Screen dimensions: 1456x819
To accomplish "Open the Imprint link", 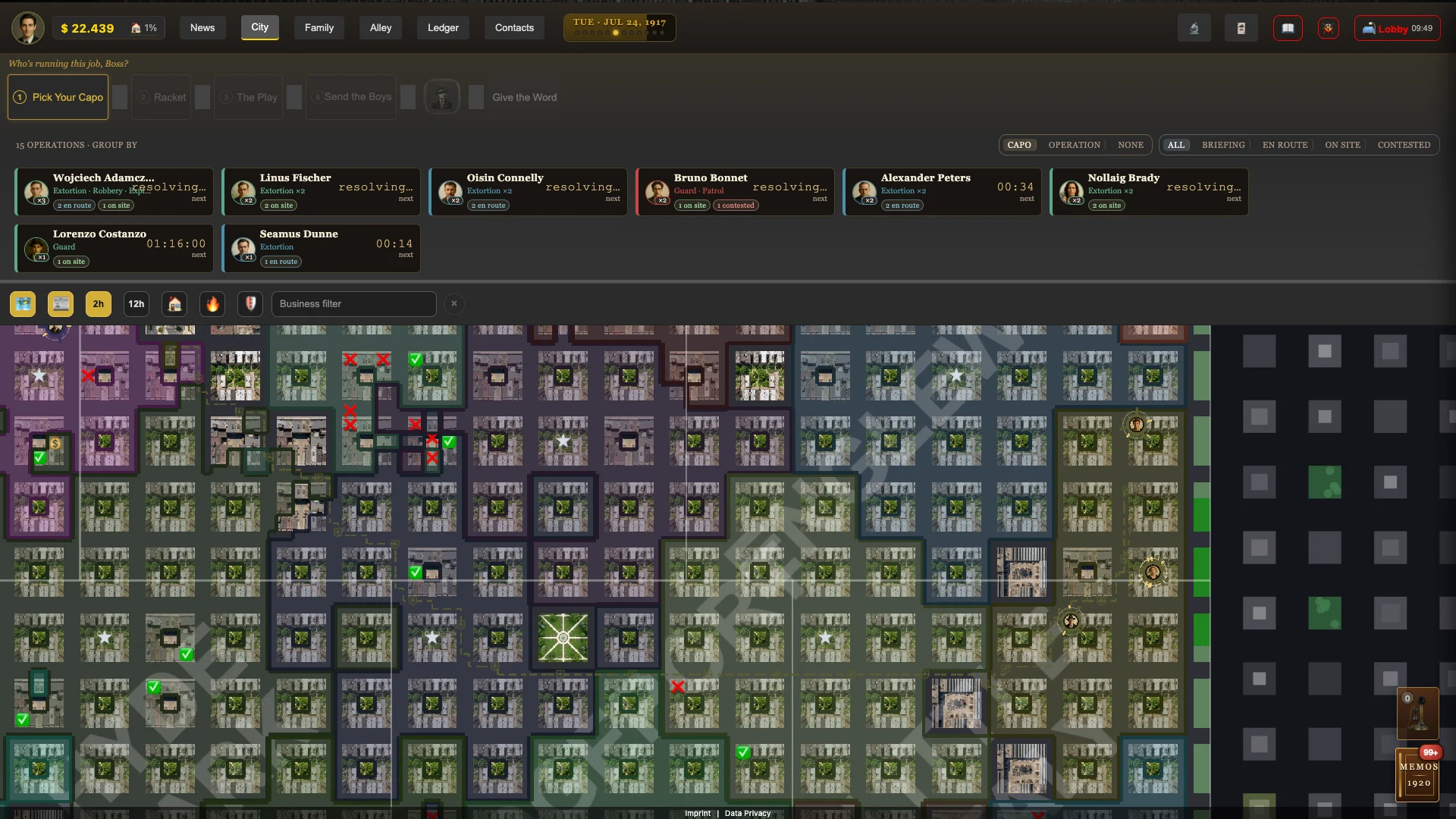I will point(698,813).
